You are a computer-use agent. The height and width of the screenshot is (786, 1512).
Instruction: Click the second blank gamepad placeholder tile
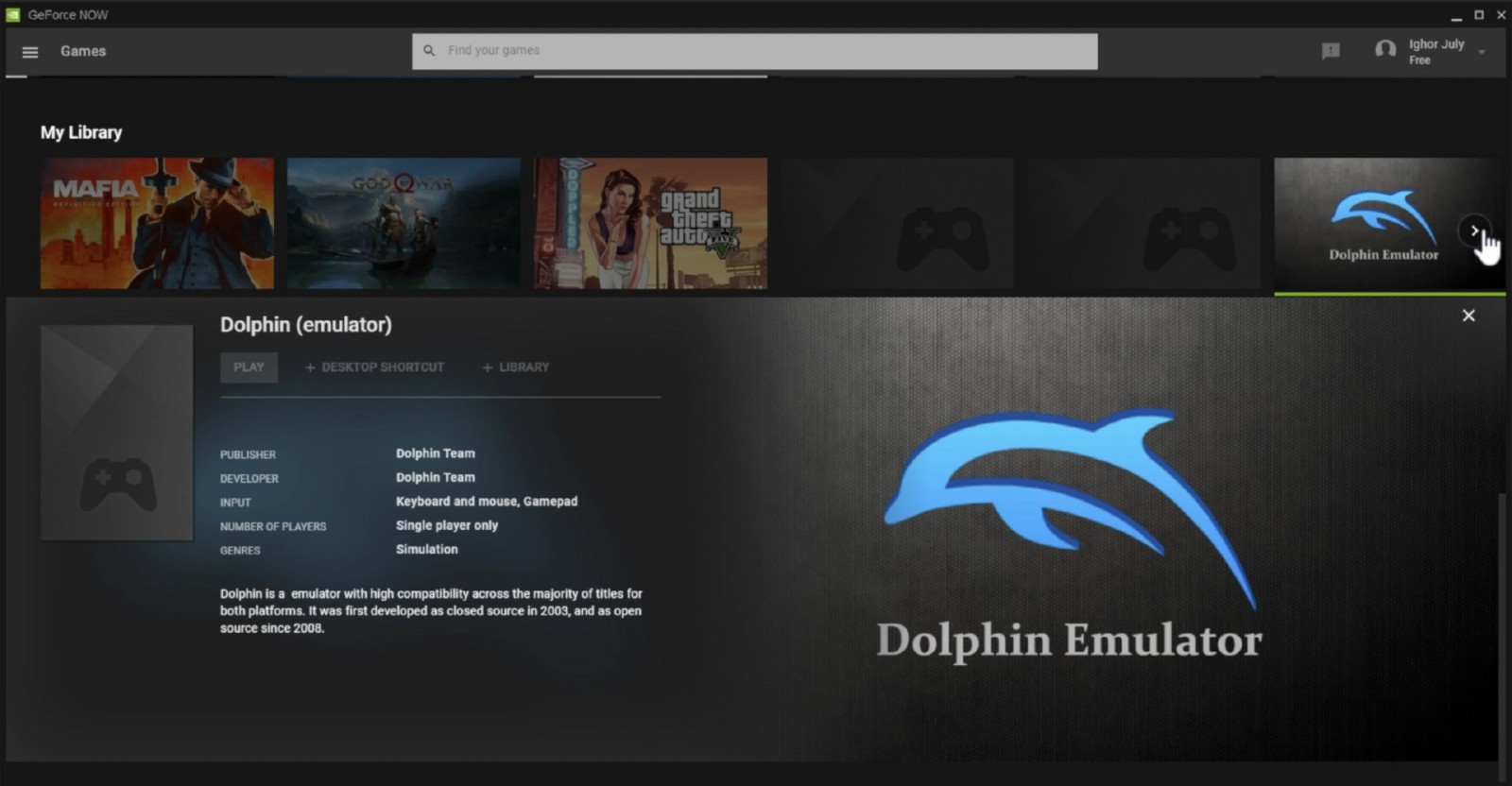[1144, 223]
